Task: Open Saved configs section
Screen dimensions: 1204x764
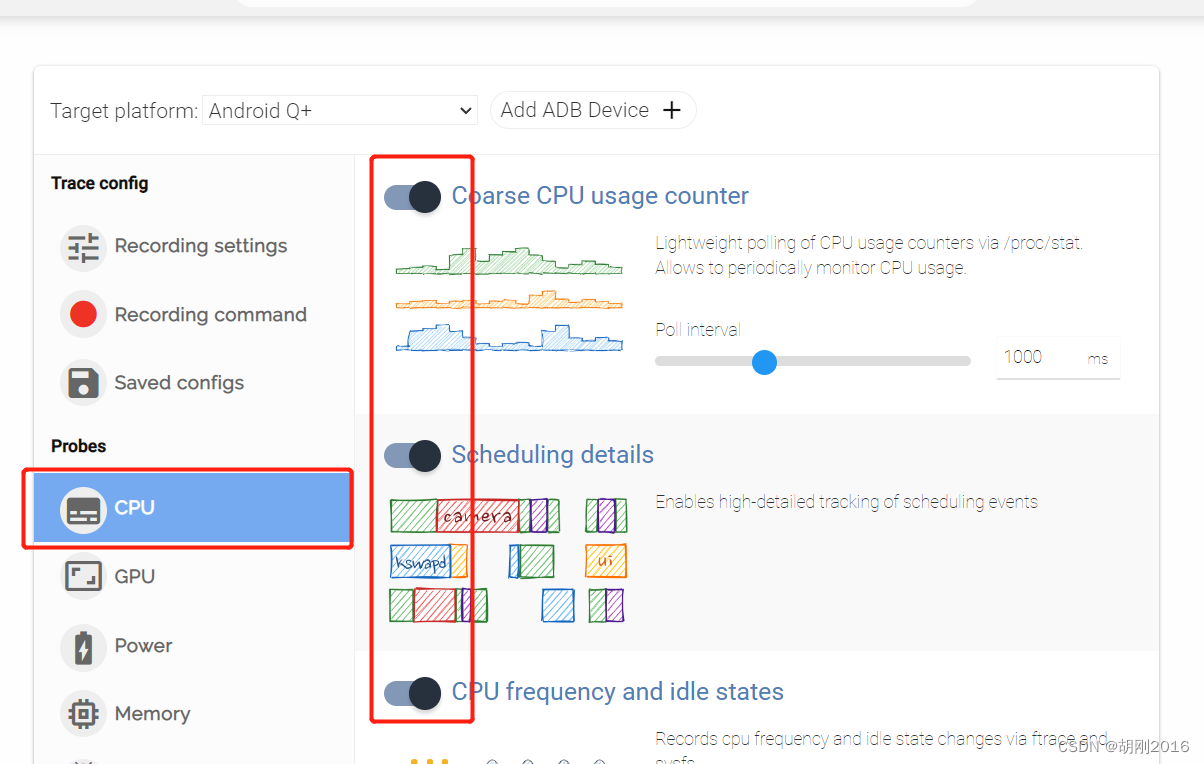Action: point(195,383)
